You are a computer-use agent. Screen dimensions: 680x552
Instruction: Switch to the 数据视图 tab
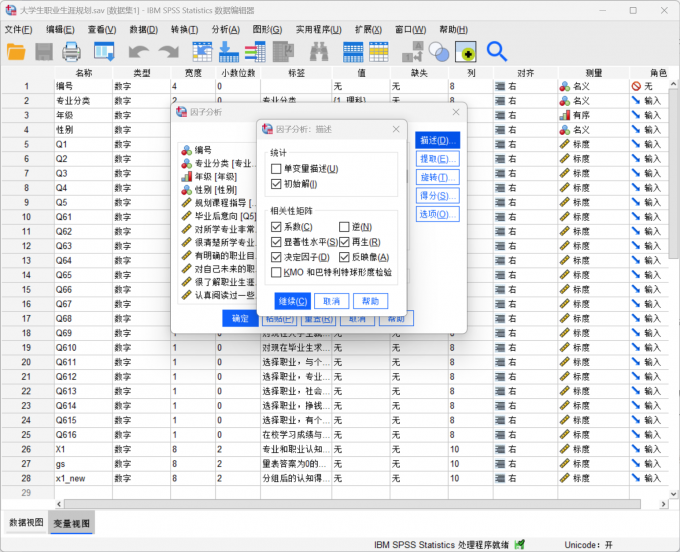(26, 523)
